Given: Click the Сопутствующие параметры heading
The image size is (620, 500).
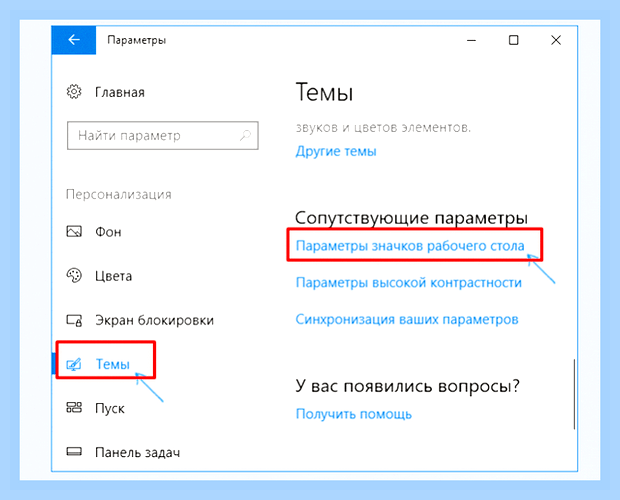Looking at the screenshot, I should pyautogui.click(x=411, y=218).
